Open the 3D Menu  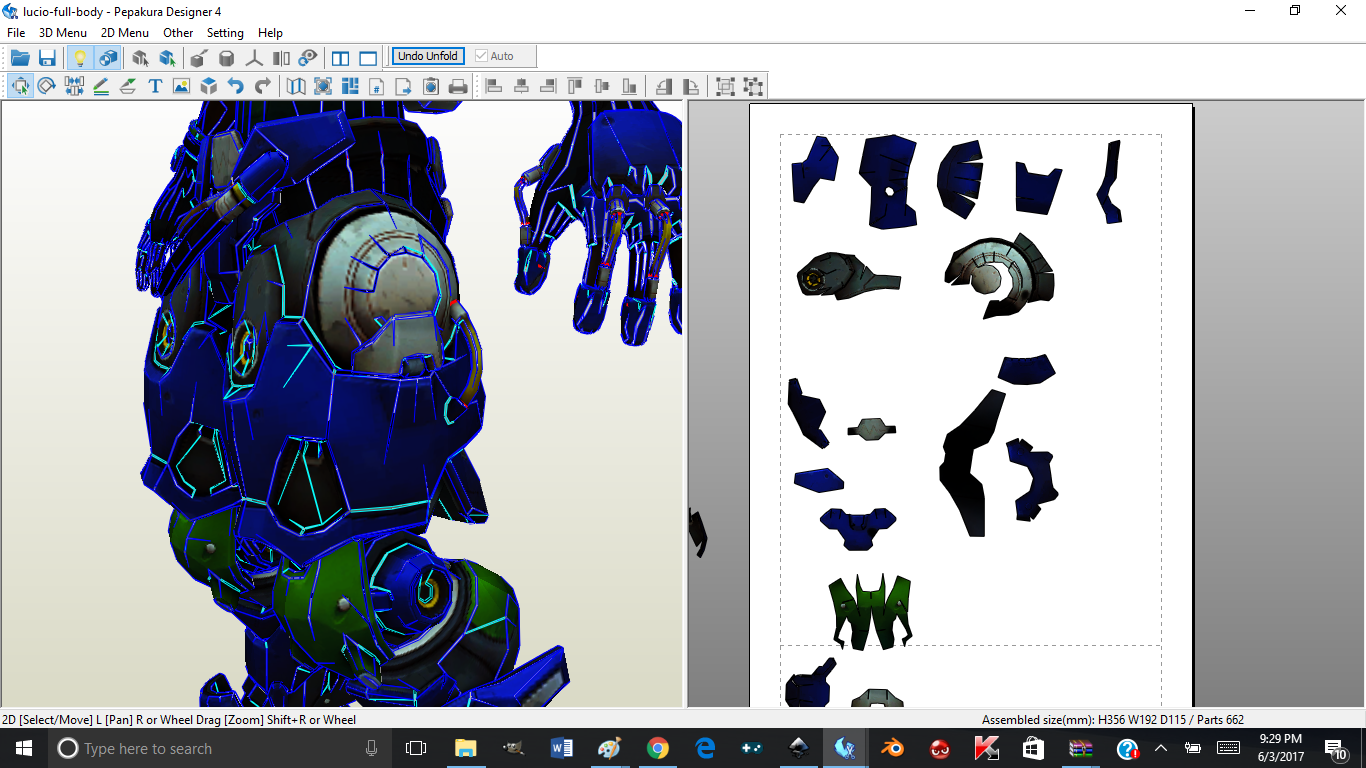63,33
